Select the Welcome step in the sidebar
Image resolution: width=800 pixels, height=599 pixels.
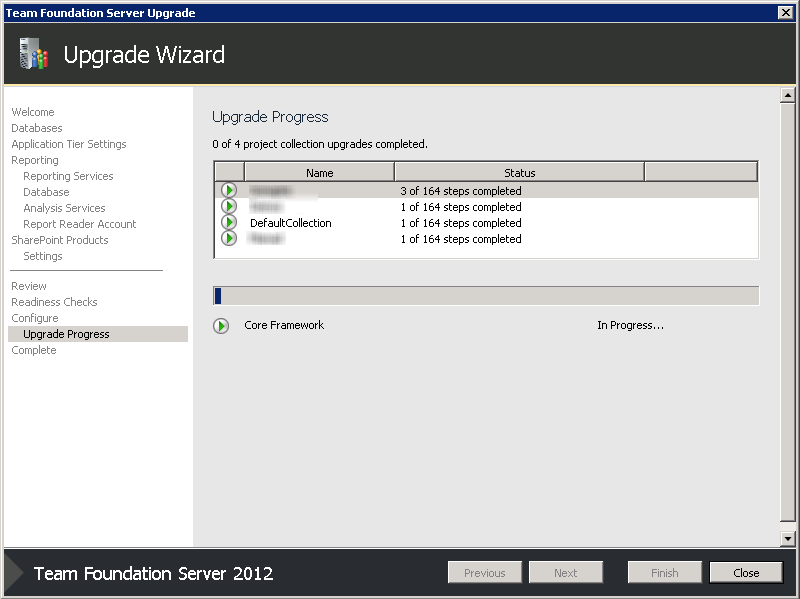pos(33,112)
